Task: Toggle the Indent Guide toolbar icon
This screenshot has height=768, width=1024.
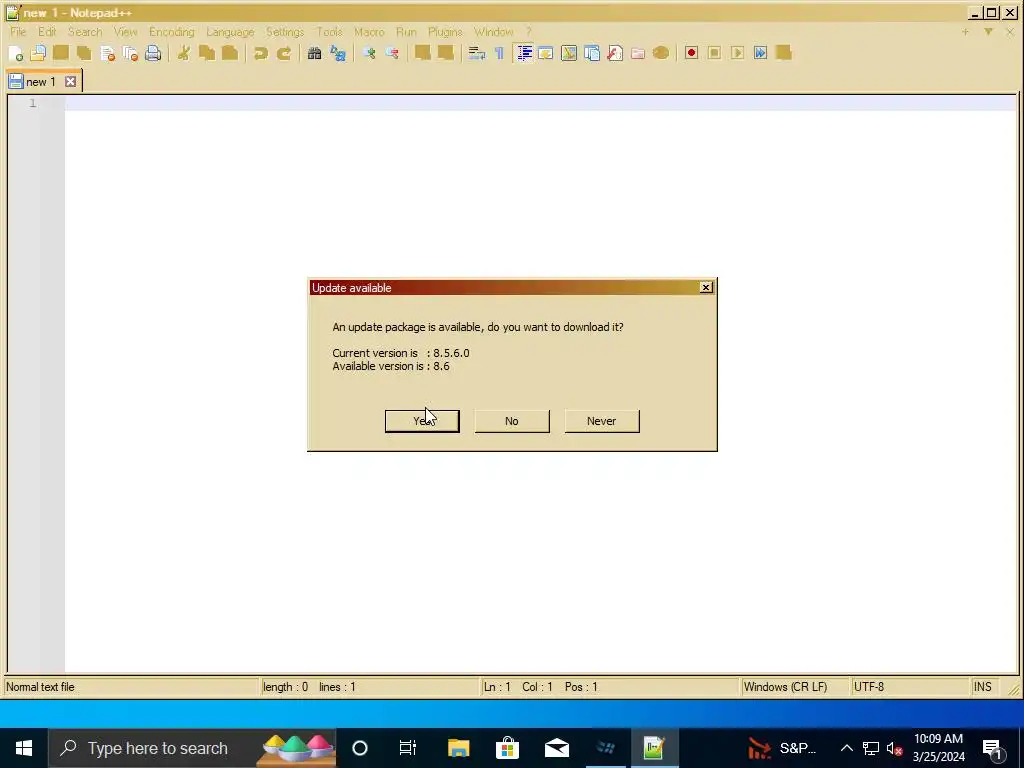Action: click(524, 54)
